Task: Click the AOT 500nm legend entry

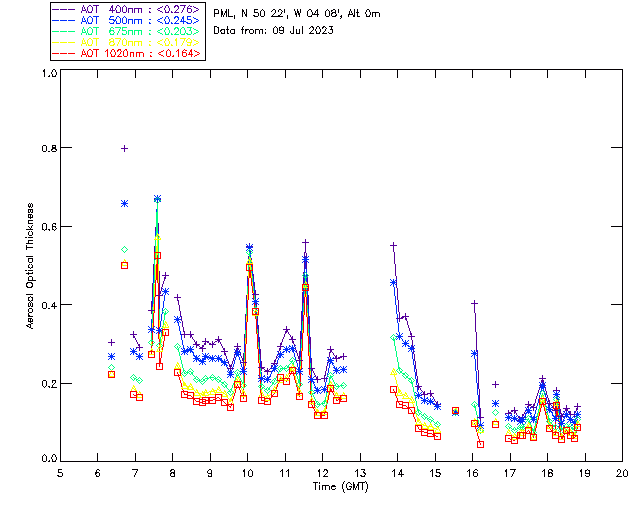Action: click(127, 20)
